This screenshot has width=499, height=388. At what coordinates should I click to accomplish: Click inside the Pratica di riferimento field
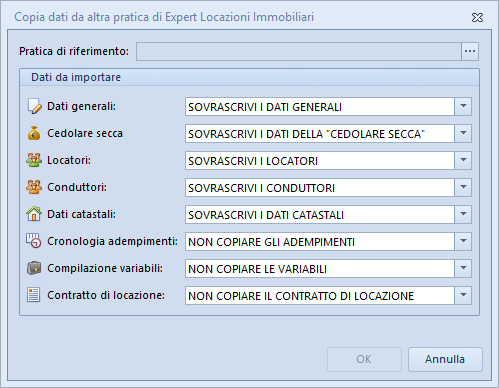[x=299, y=51]
